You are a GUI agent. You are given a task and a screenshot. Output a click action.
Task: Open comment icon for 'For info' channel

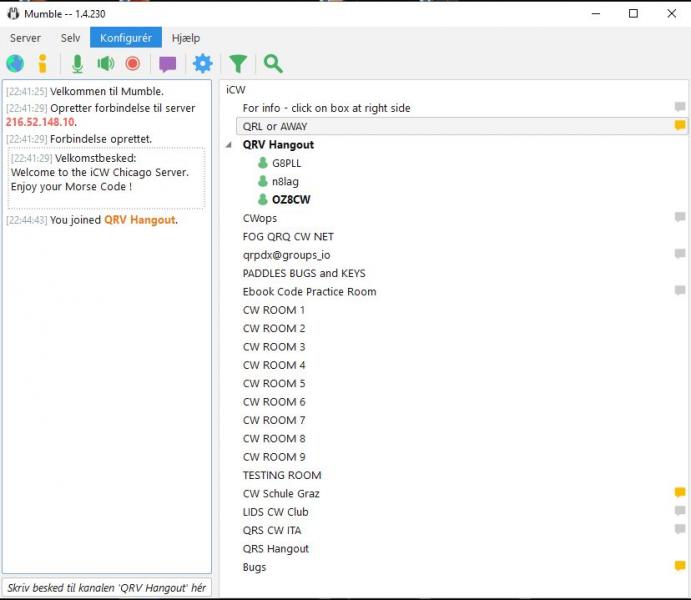click(680, 107)
